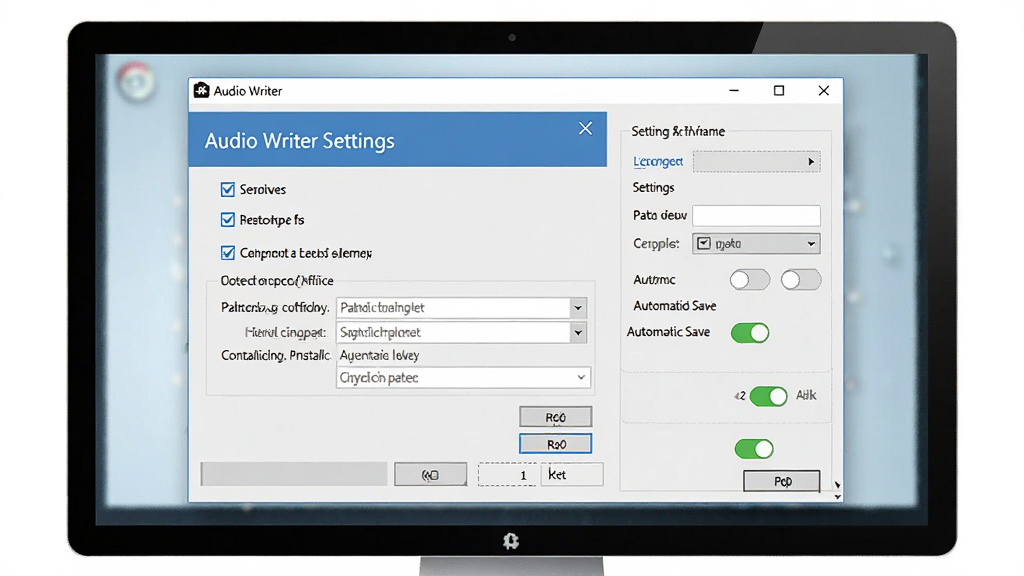Toggle the third checkbox below Restohpe fs
The image size is (1024, 576).
point(227,253)
